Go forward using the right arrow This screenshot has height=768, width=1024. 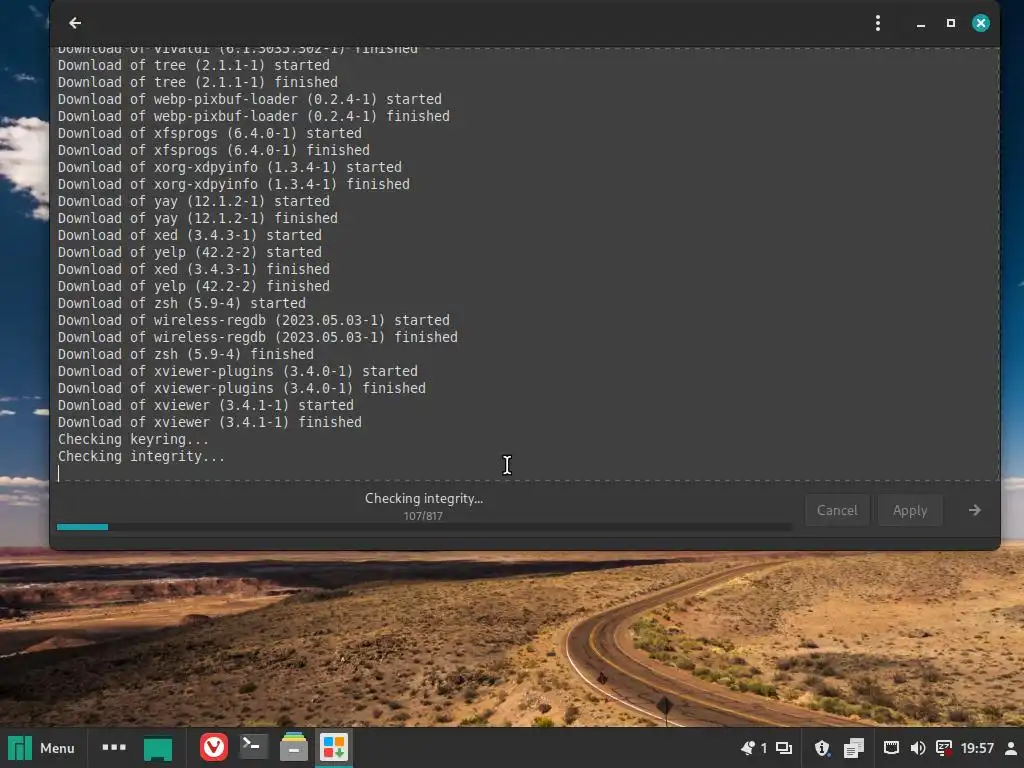(974, 510)
